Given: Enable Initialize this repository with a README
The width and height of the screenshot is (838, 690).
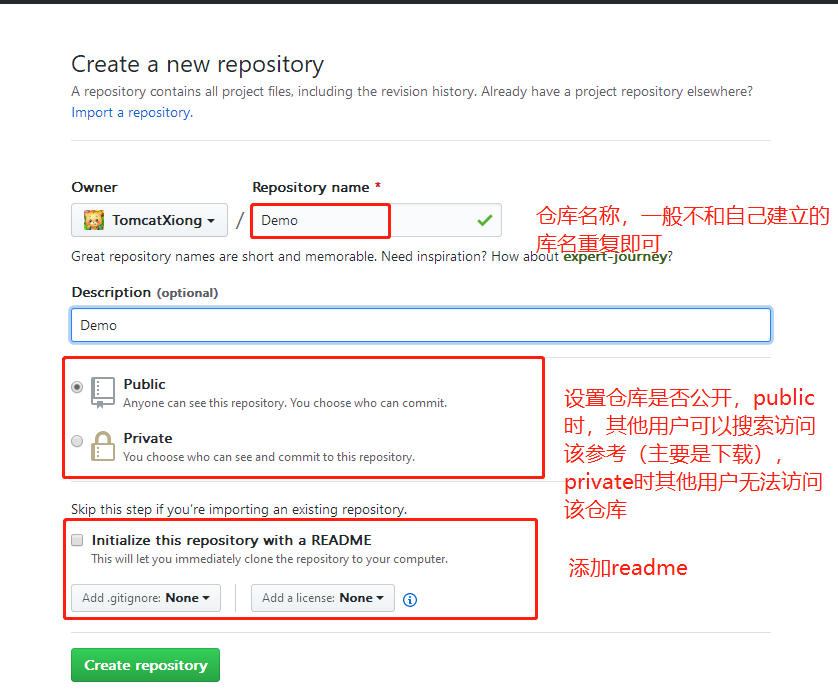Looking at the screenshot, I should [x=77, y=540].
